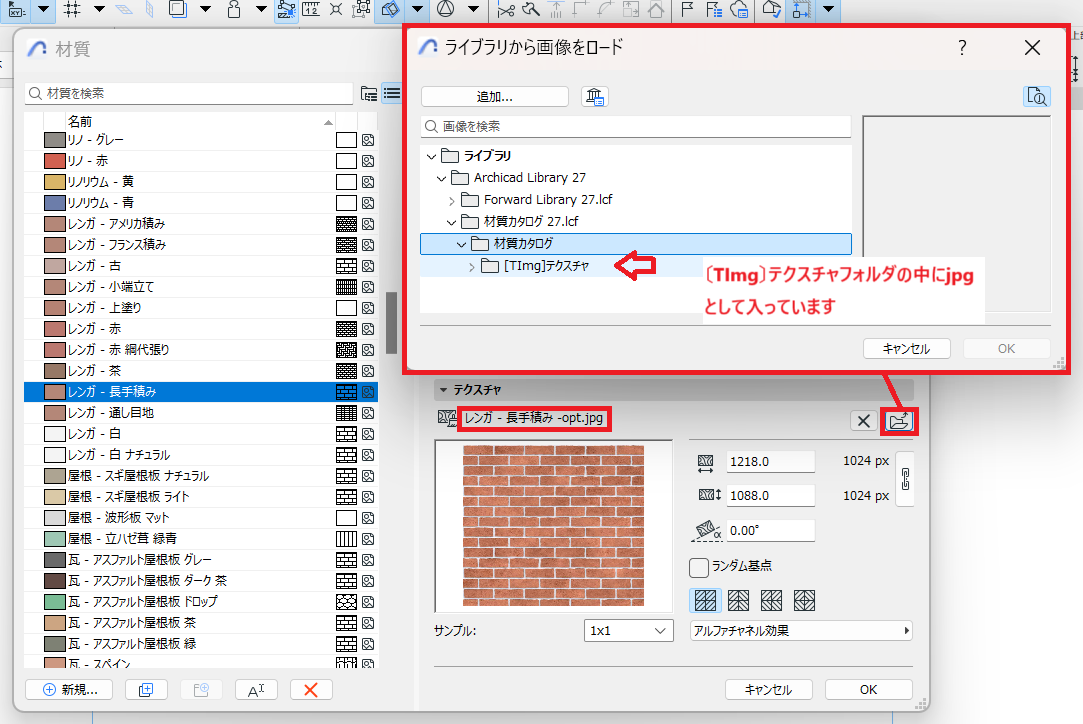Viewport: 1083px width, 724px height.
Task: Toggle the chain link that locks texture proportions
Action: pos(905,479)
